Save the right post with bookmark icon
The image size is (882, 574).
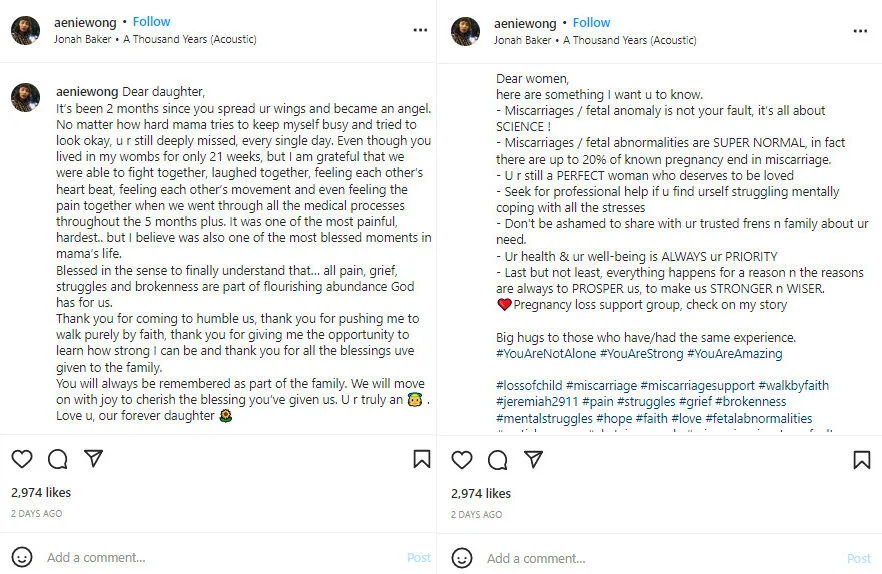[862, 459]
